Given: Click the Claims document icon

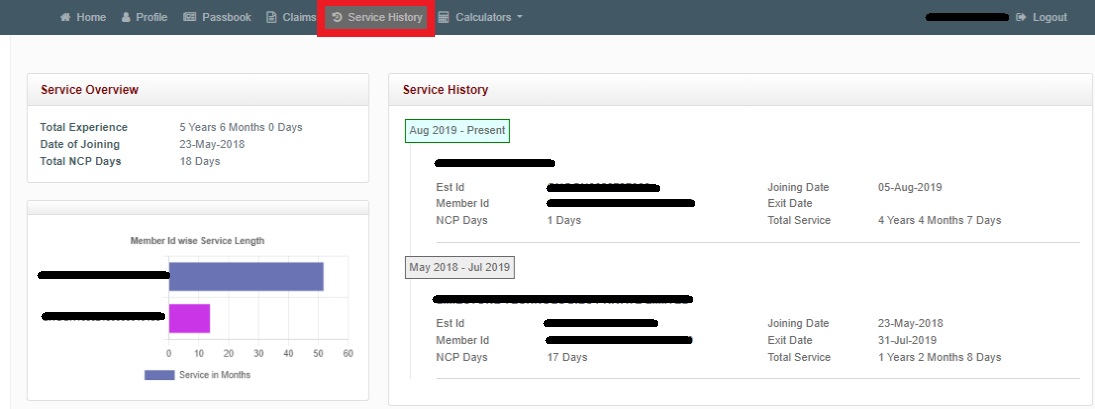Looking at the screenshot, I should tap(271, 18).
